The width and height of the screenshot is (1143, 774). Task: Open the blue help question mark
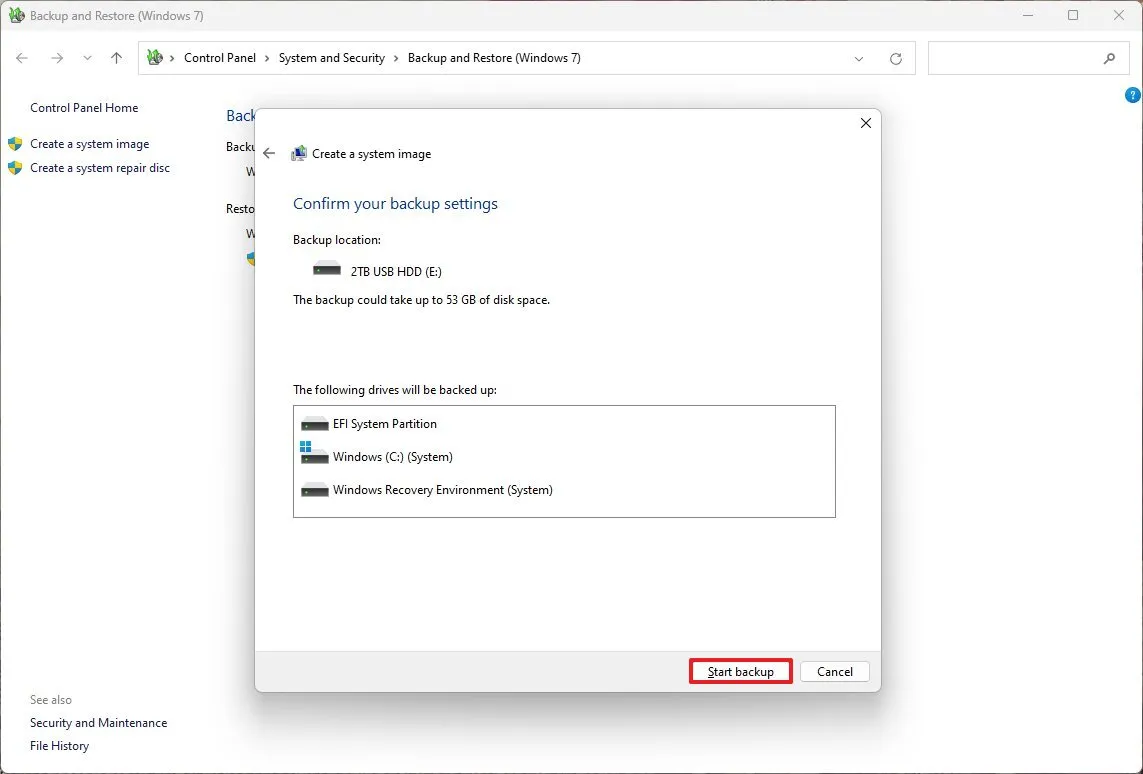pos(1132,95)
